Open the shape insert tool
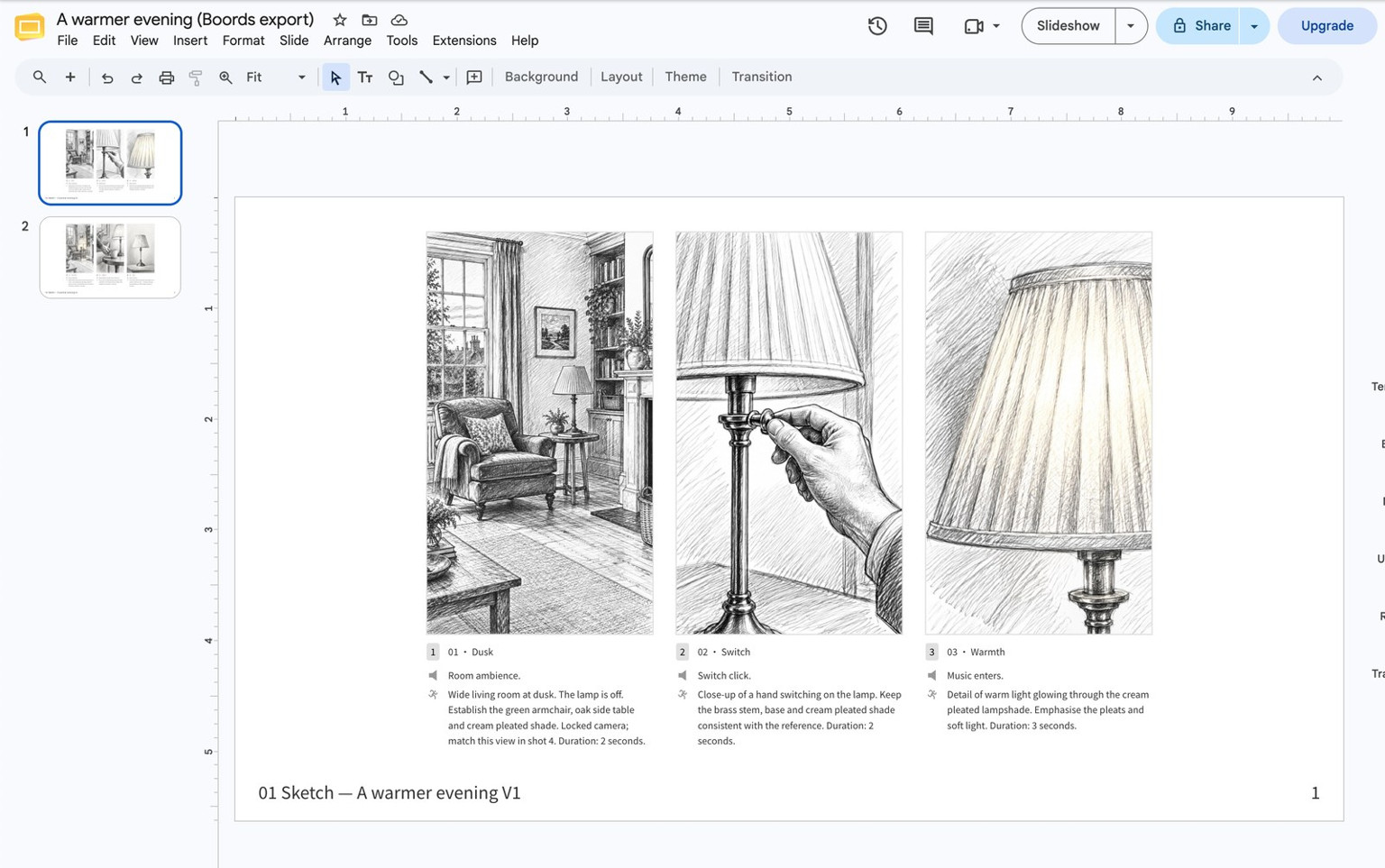The width and height of the screenshot is (1385, 868). pos(396,78)
